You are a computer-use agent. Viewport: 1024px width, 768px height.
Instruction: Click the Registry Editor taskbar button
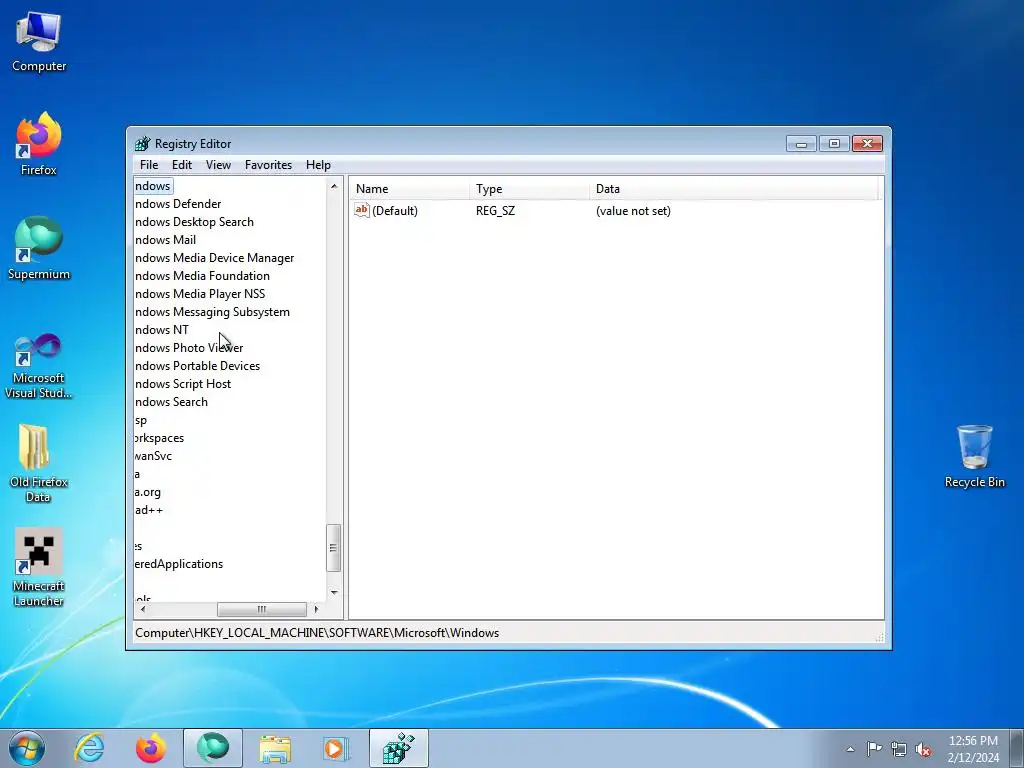click(x=399, y=748)
